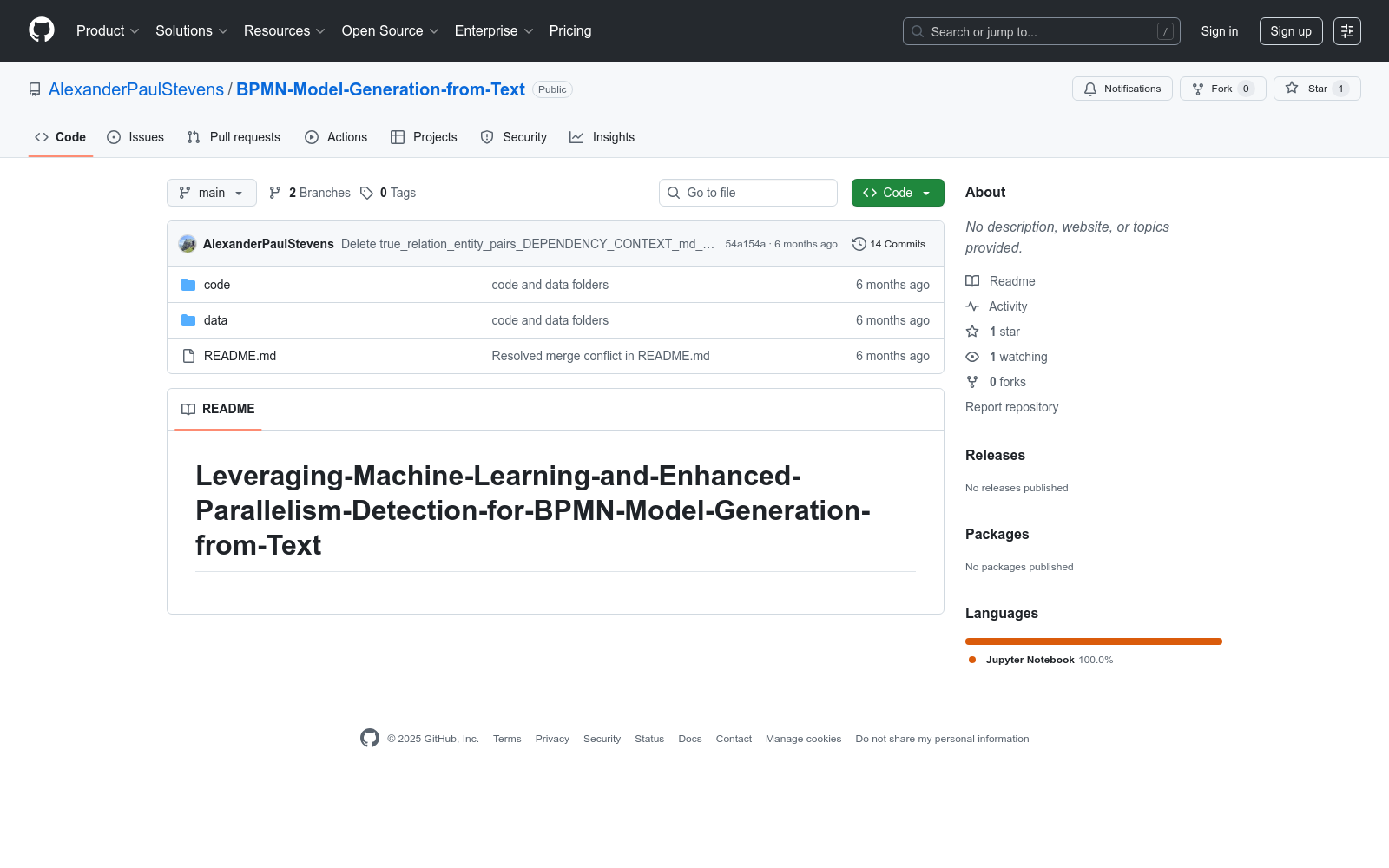Viewport: 1389px width, 868px height.
Task: Open the header settings sliders icon
Action: tap(1347, 31)
